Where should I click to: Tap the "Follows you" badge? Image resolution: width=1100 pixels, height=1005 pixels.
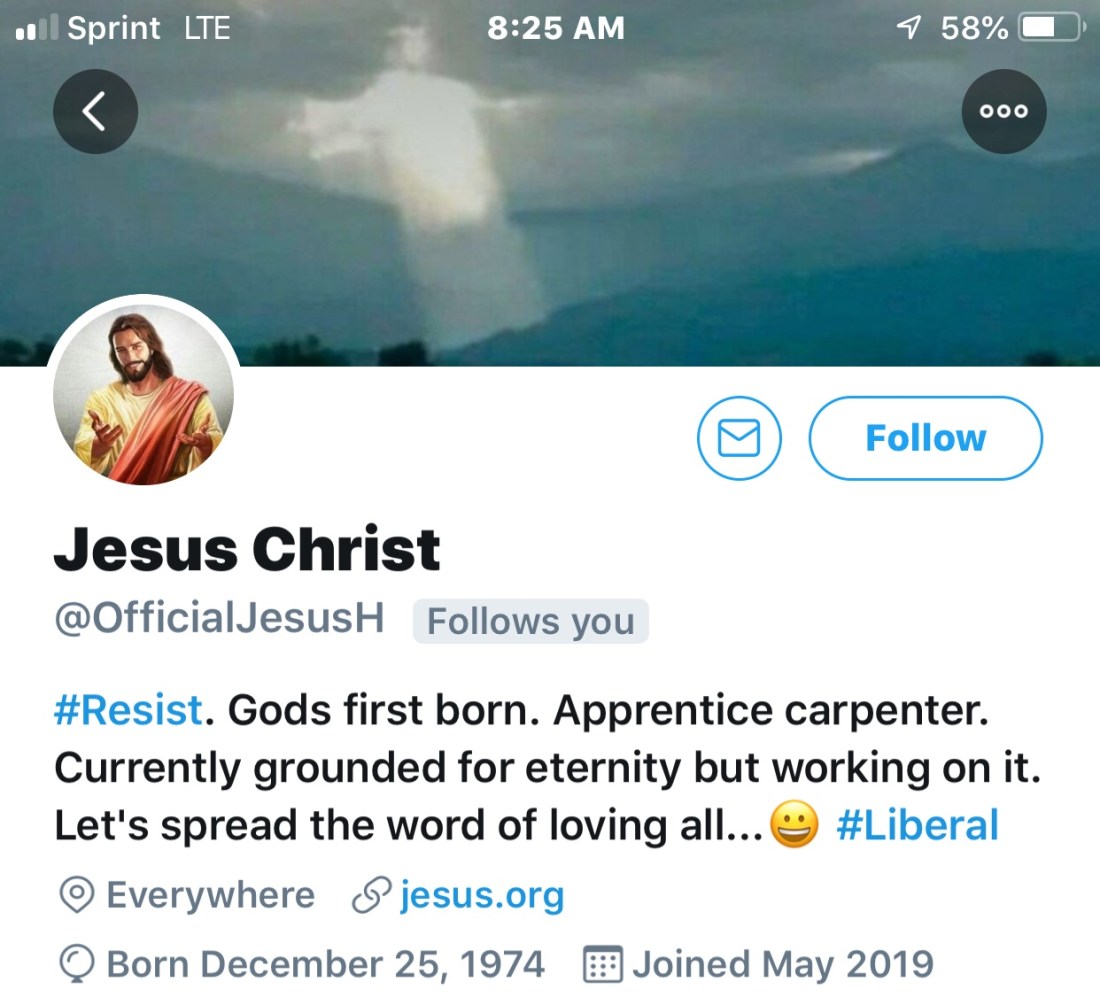coord(530,621)
